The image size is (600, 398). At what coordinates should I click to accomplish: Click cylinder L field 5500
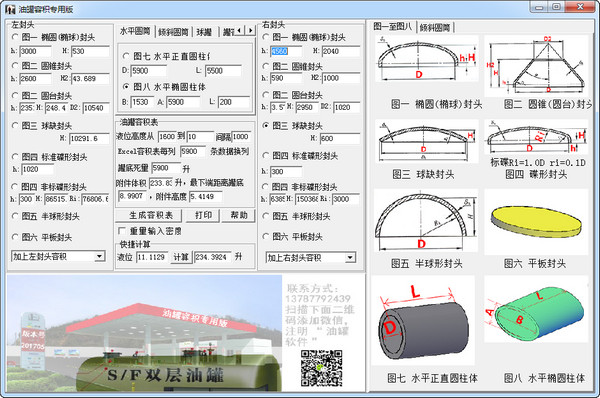tap(223, 71)
